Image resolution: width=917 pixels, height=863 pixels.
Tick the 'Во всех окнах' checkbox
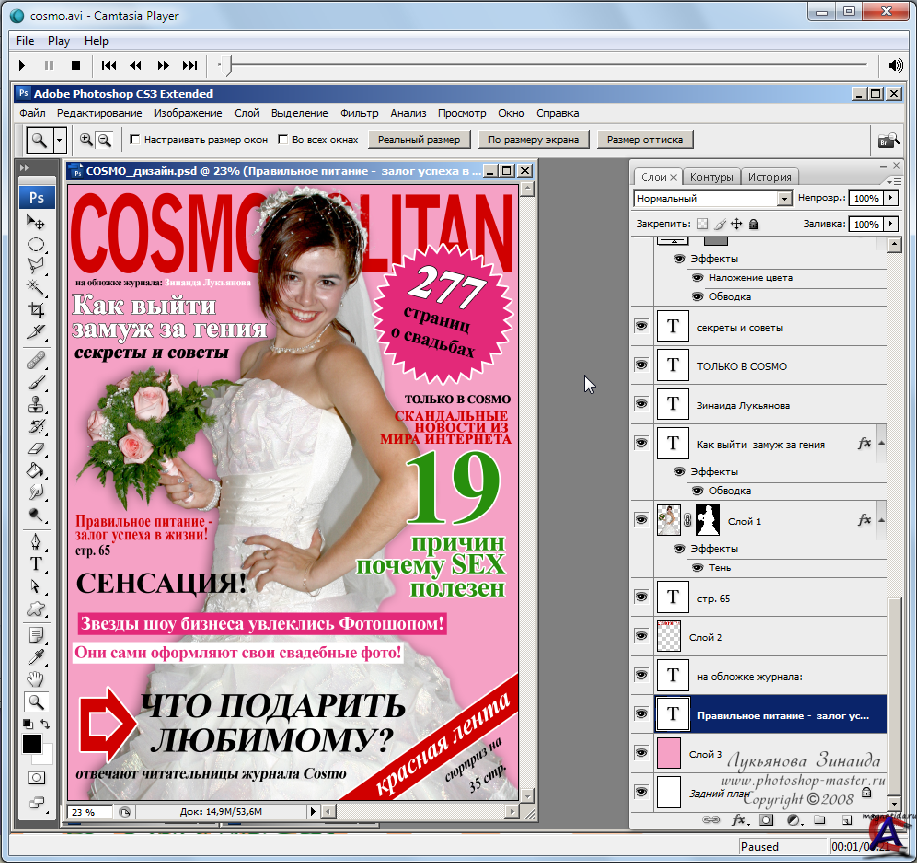pyautogui.click(x=283, y=140)
